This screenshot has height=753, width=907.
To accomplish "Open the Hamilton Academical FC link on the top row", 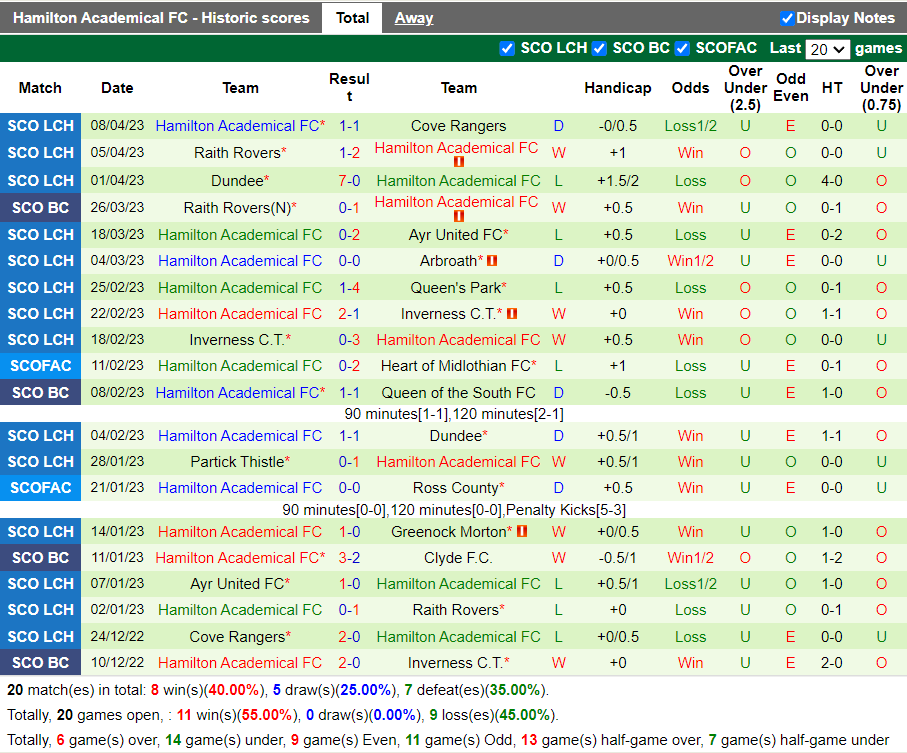I will 239,126.
